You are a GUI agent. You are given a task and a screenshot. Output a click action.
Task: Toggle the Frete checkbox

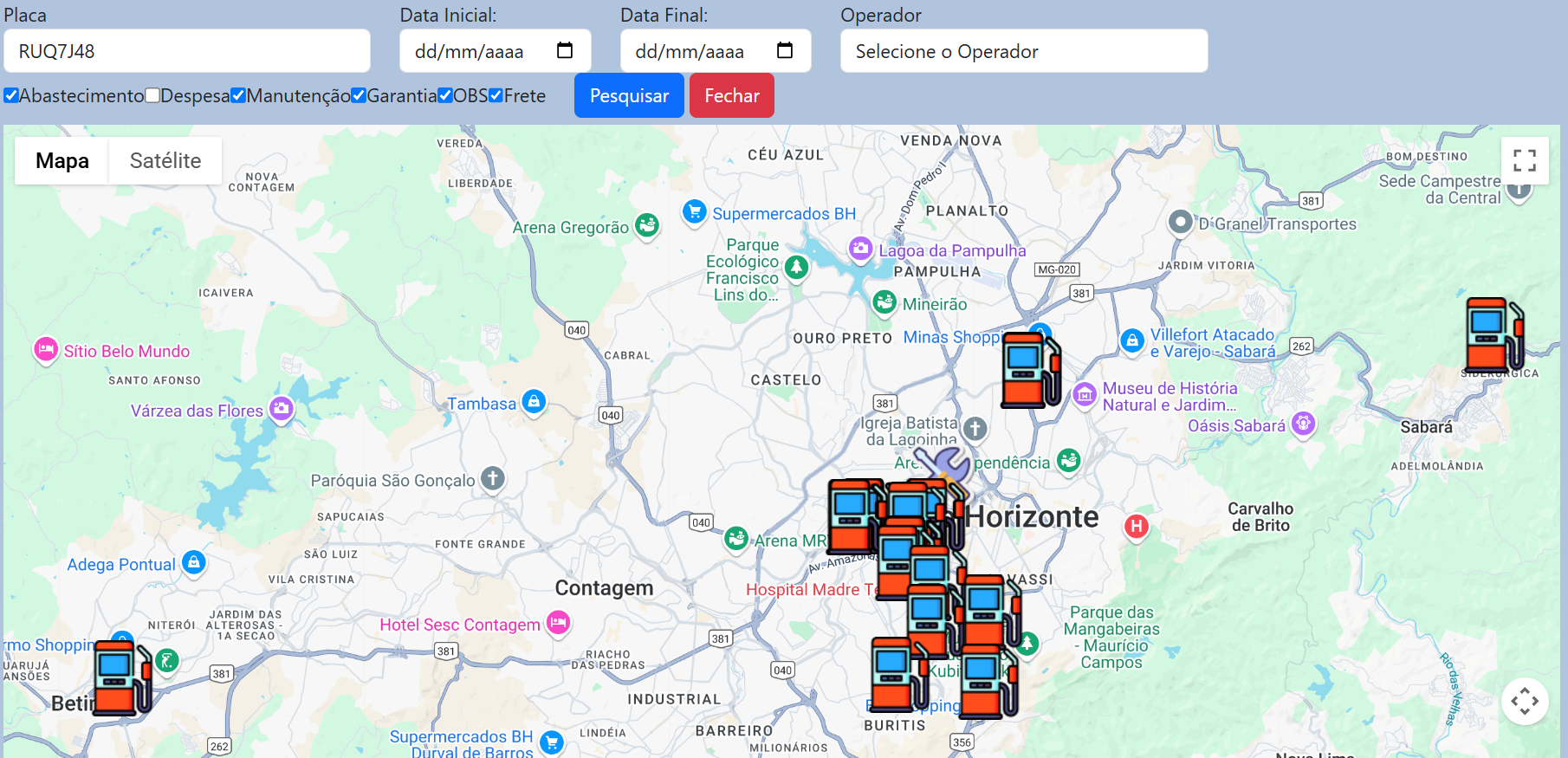tap(496, 95)
